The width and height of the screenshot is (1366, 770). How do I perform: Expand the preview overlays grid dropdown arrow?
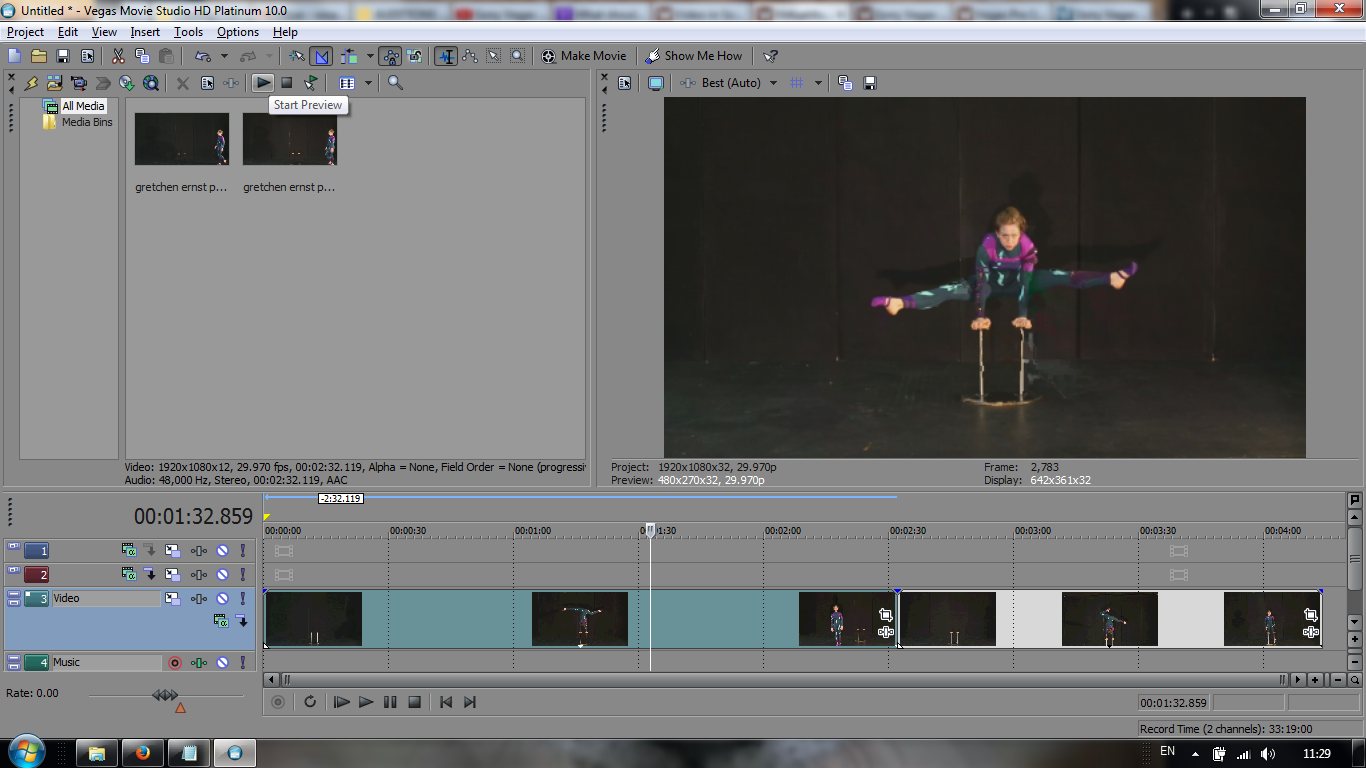(818, 83)
